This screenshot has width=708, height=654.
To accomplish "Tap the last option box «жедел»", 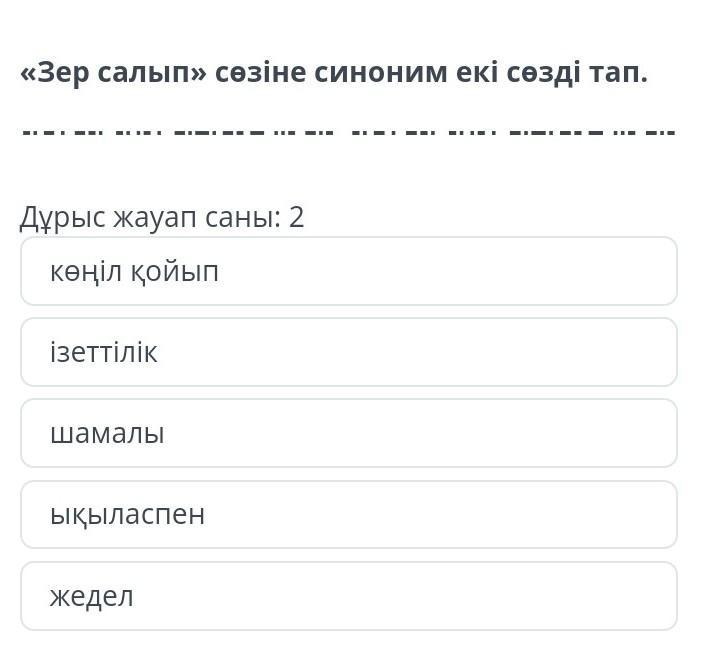I will click(349, 596).
